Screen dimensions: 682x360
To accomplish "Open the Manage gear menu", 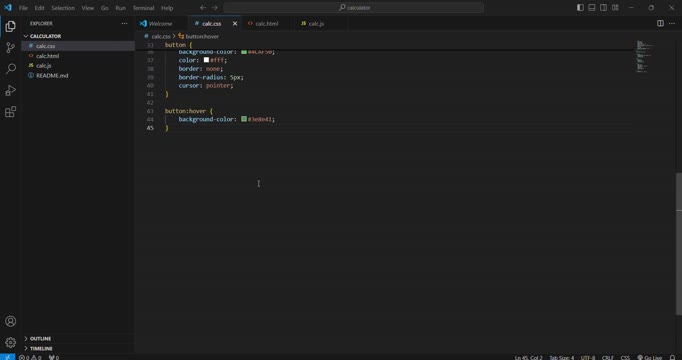I will [10, 343].
